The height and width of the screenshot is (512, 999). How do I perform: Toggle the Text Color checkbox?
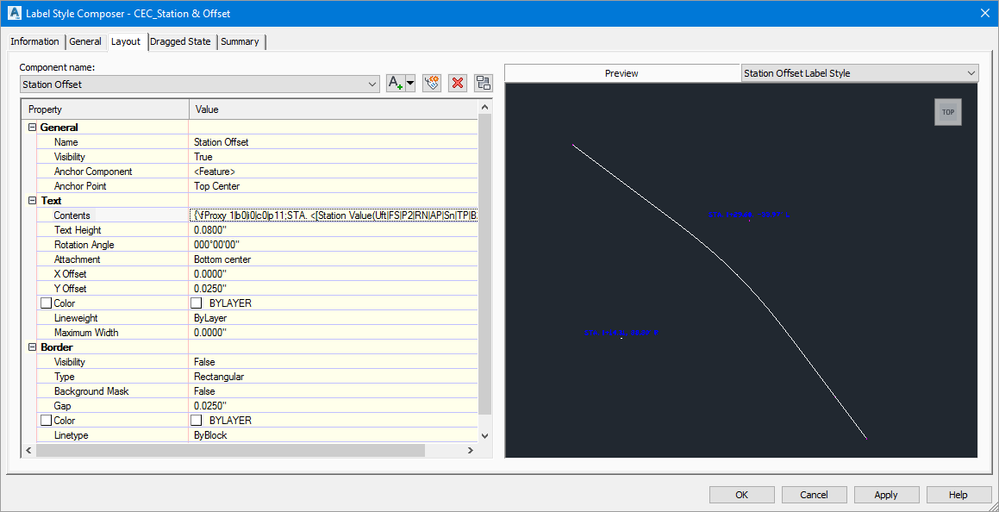coord(45,304)
